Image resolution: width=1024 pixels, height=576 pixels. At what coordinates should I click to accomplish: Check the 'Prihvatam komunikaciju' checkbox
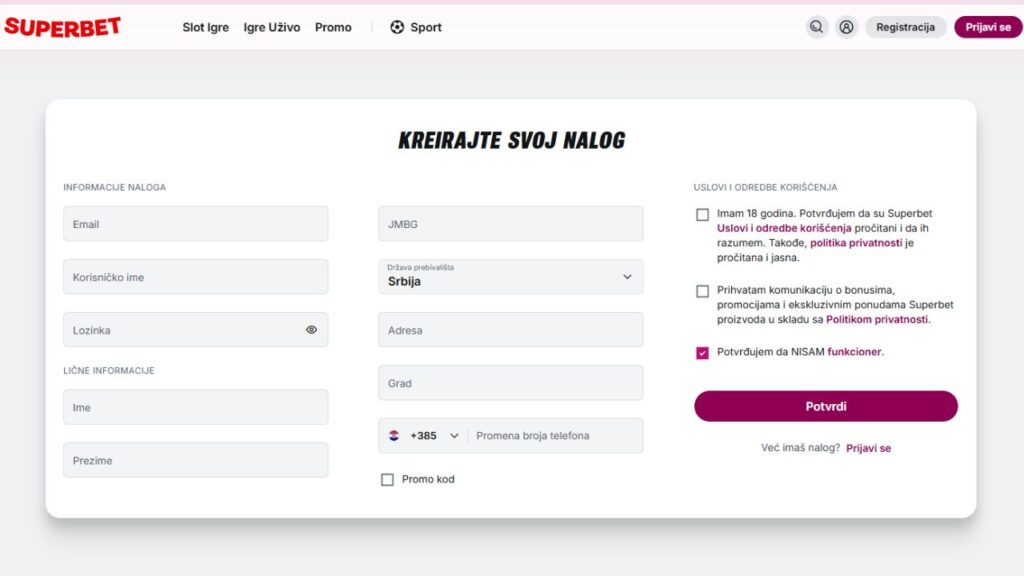coord(702,291)
